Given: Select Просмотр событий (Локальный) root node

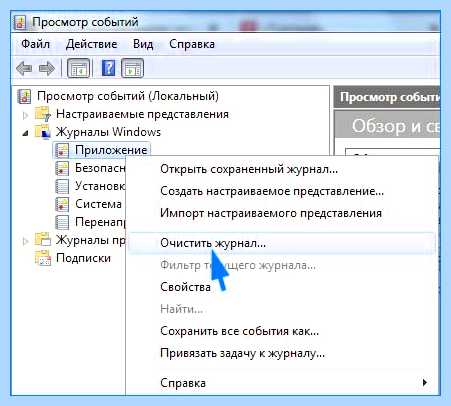Looking at the screenshot, I should [x=128, y=96].
